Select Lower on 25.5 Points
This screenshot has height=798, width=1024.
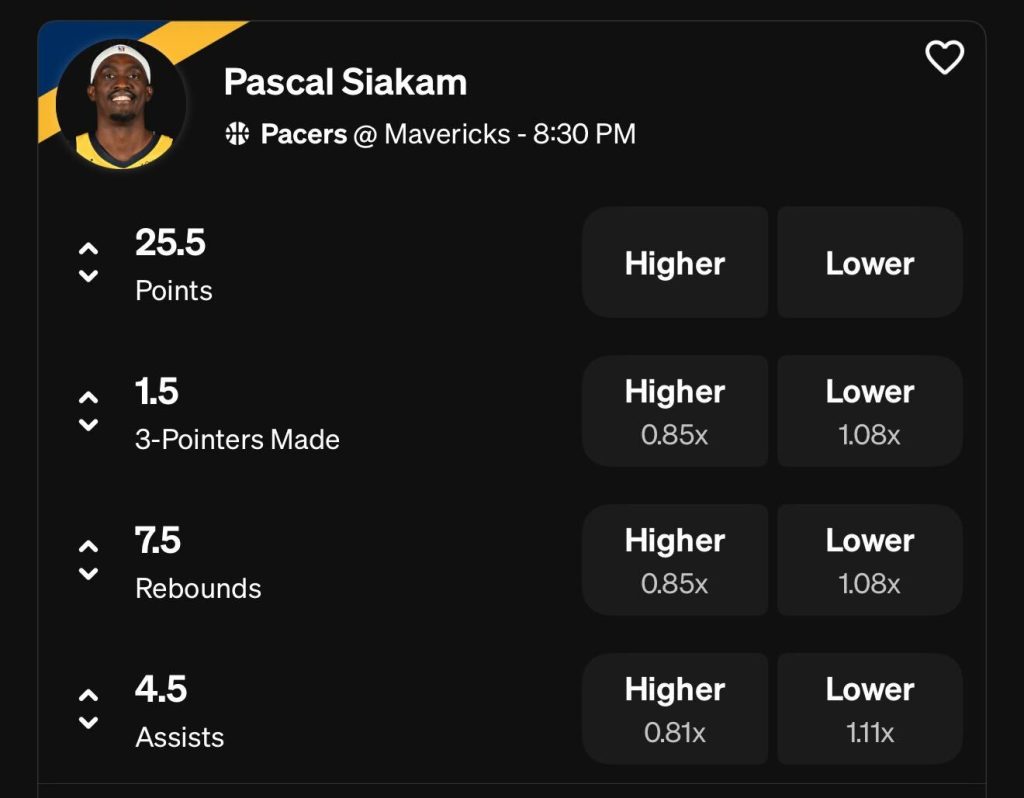tap(868, 263)
